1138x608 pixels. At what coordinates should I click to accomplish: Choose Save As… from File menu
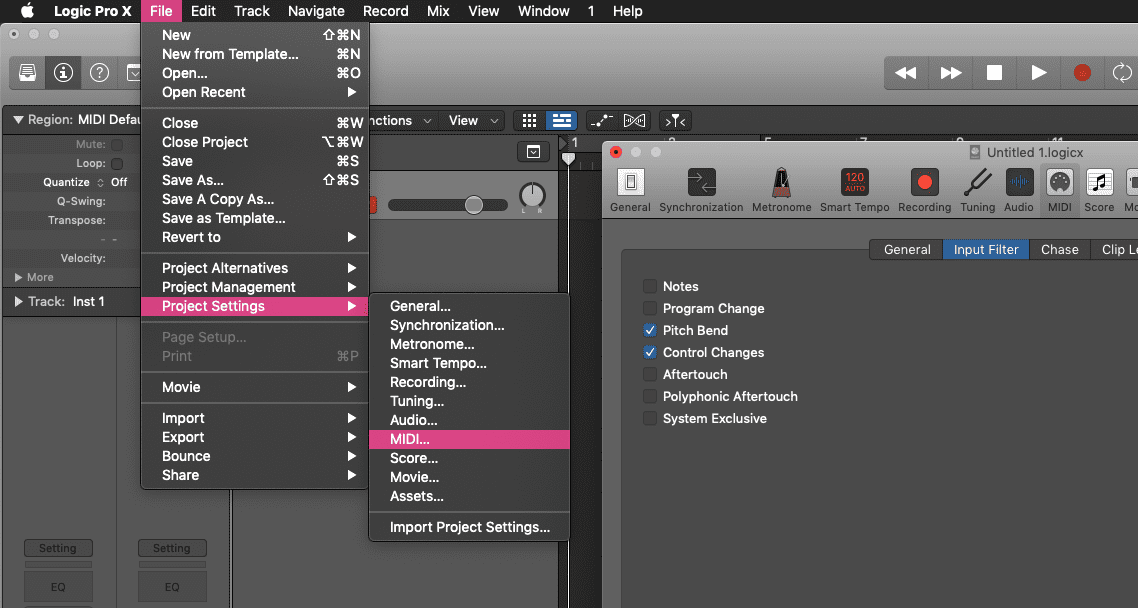(255, 180)
